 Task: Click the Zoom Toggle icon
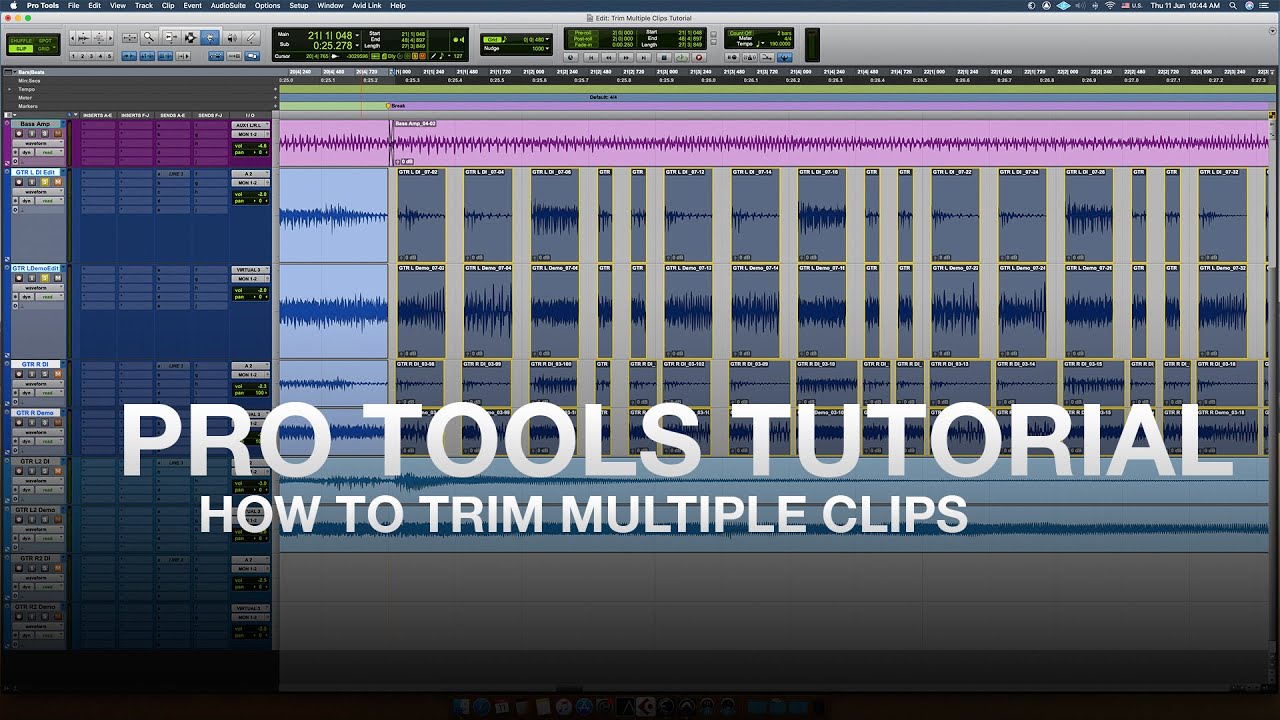coord(130,38)
